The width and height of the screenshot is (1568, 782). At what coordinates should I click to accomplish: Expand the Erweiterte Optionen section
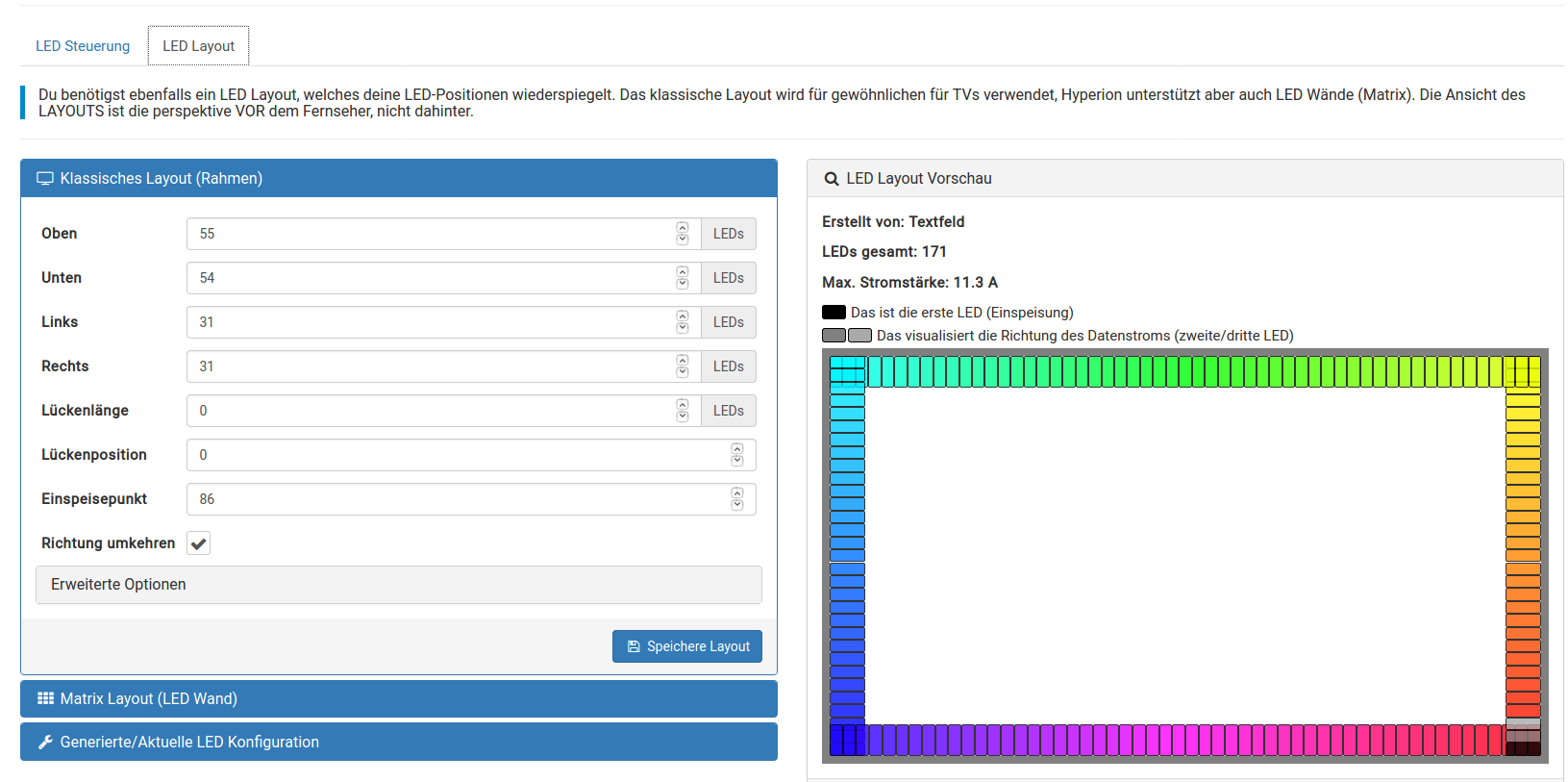pos(399,585)
